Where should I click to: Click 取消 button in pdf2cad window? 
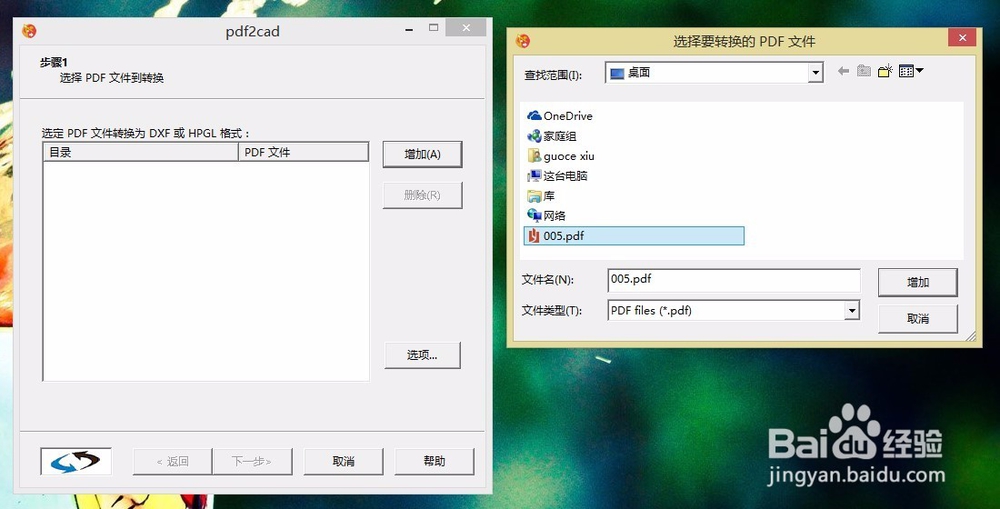[x=343, y=461]
